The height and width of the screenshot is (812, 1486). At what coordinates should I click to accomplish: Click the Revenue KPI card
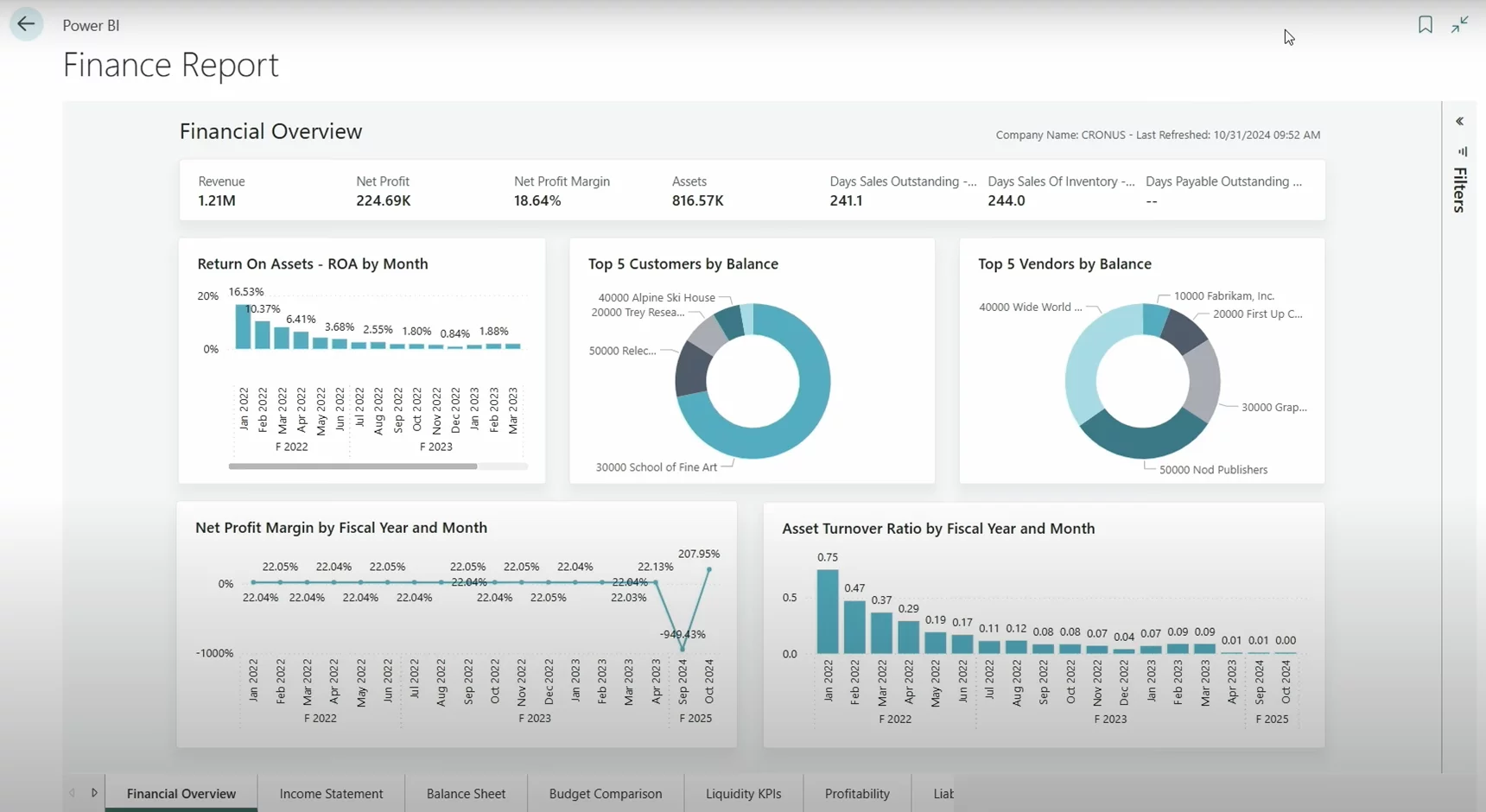(x=221, y=191)
